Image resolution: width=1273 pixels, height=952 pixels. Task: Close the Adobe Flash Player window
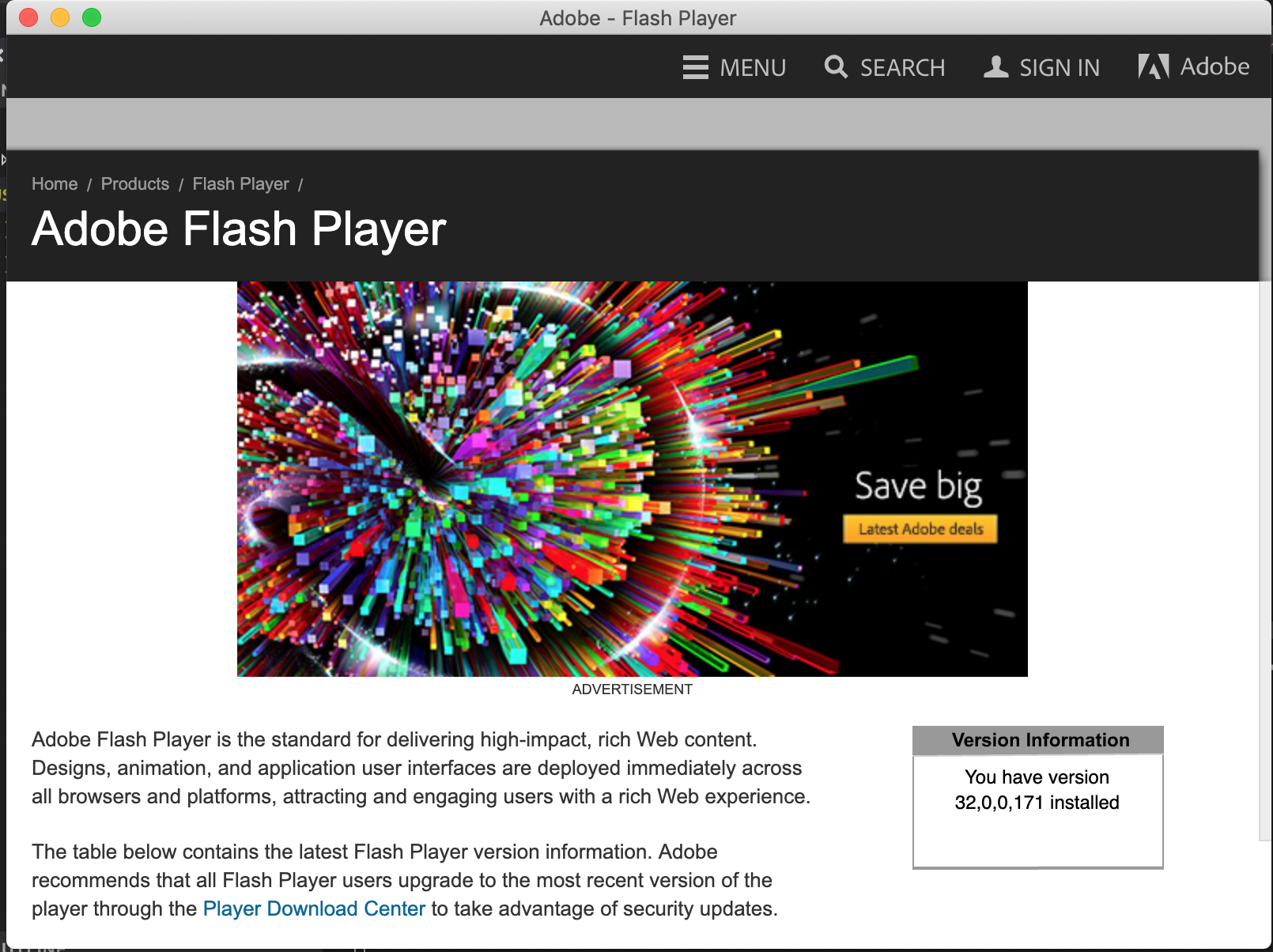point(28,17)
